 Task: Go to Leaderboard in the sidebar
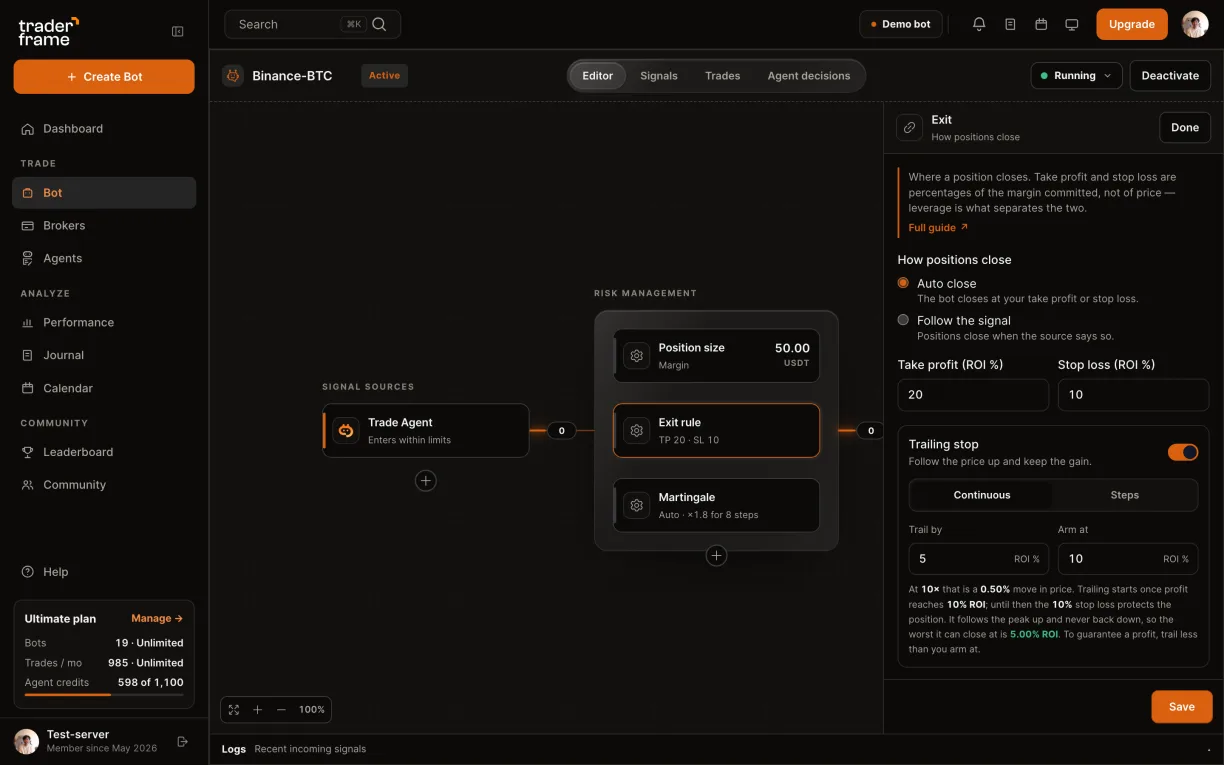click(104, 452)
